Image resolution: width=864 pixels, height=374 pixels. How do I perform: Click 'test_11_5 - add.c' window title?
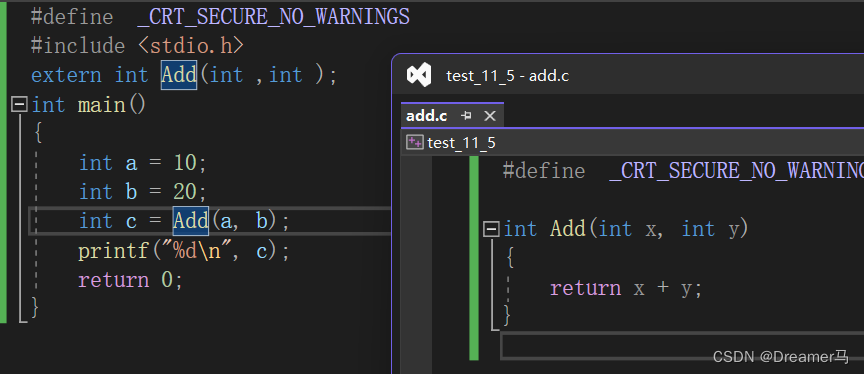507,76
